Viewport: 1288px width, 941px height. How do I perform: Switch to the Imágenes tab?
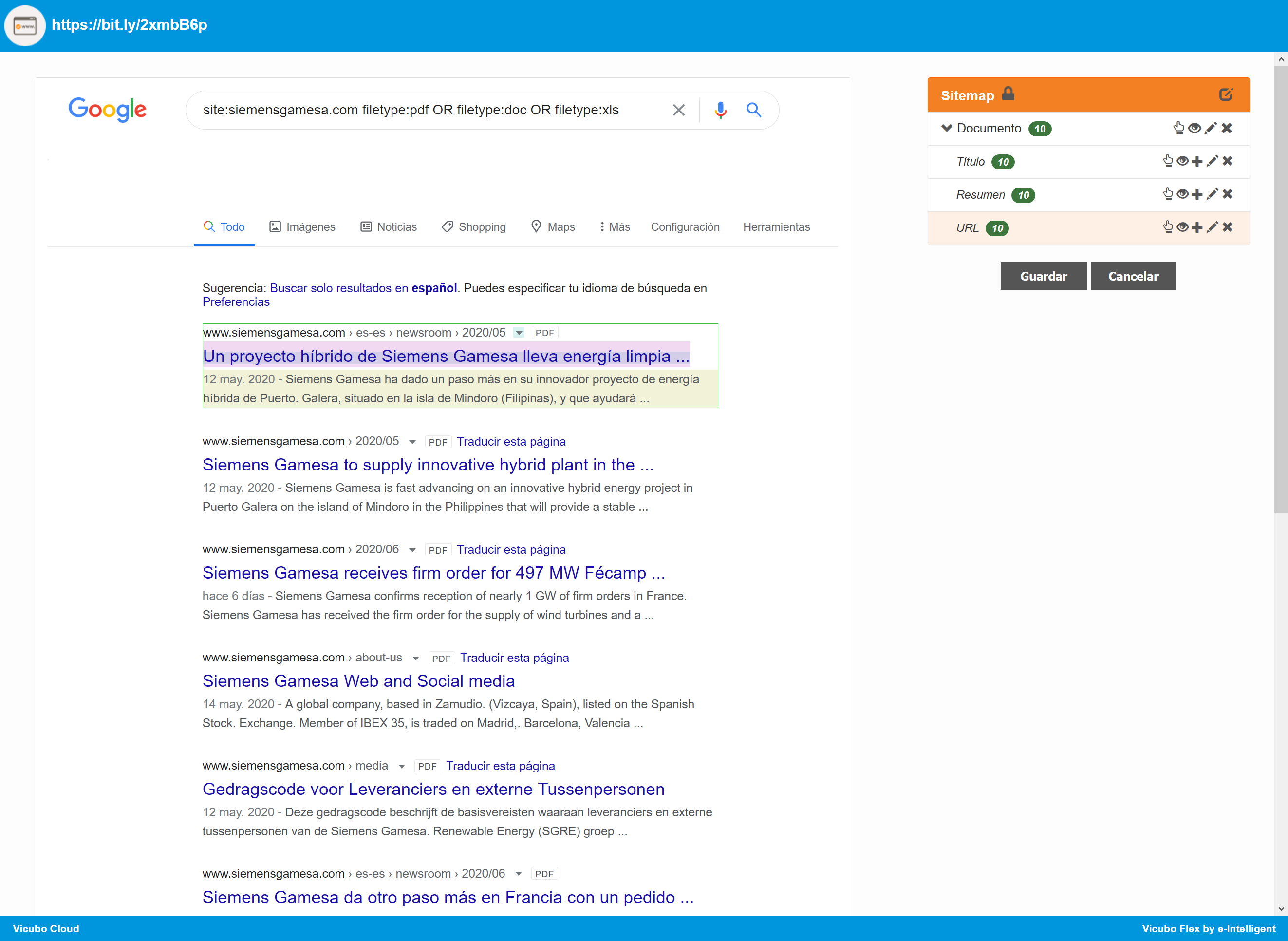click(x=302, y=226)
